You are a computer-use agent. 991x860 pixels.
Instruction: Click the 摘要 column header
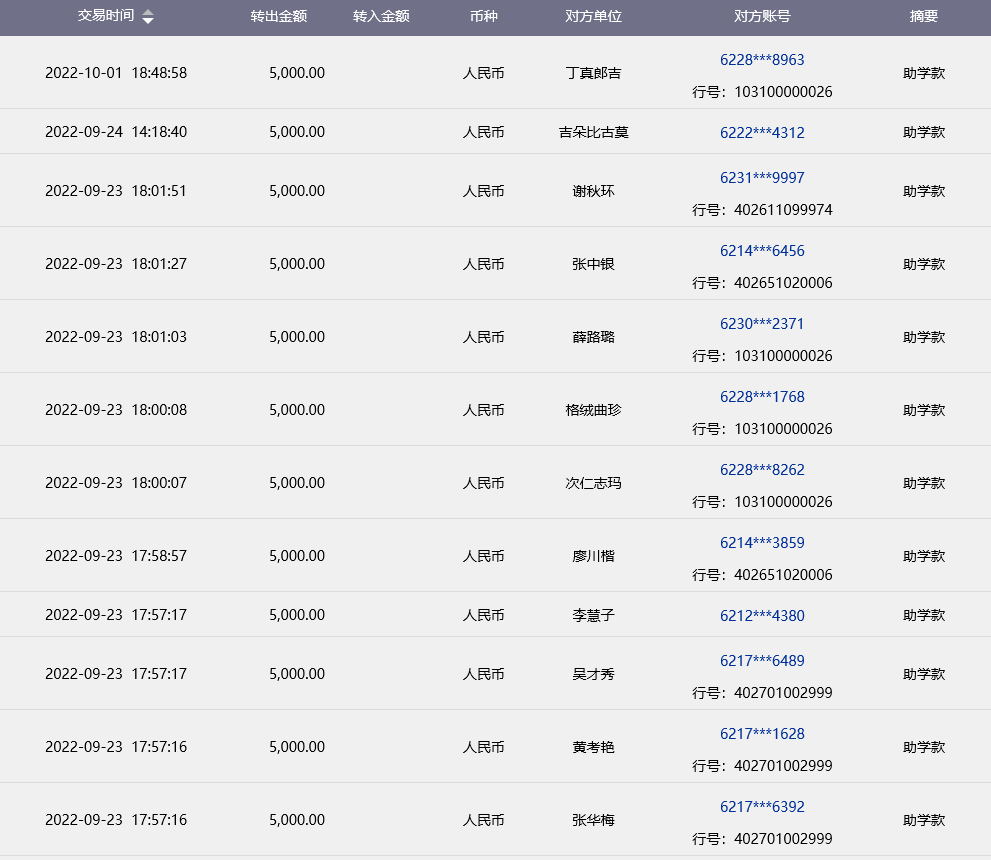(924, 17)
